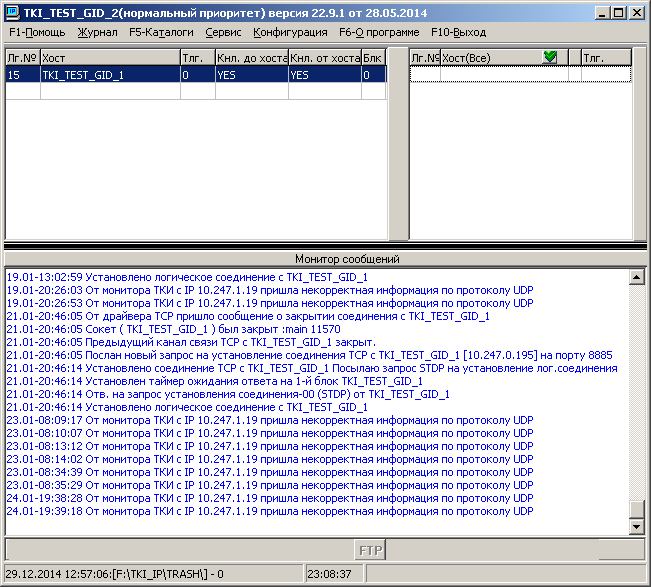Click the F10-Выход menu item

click(x=458, y=32)
